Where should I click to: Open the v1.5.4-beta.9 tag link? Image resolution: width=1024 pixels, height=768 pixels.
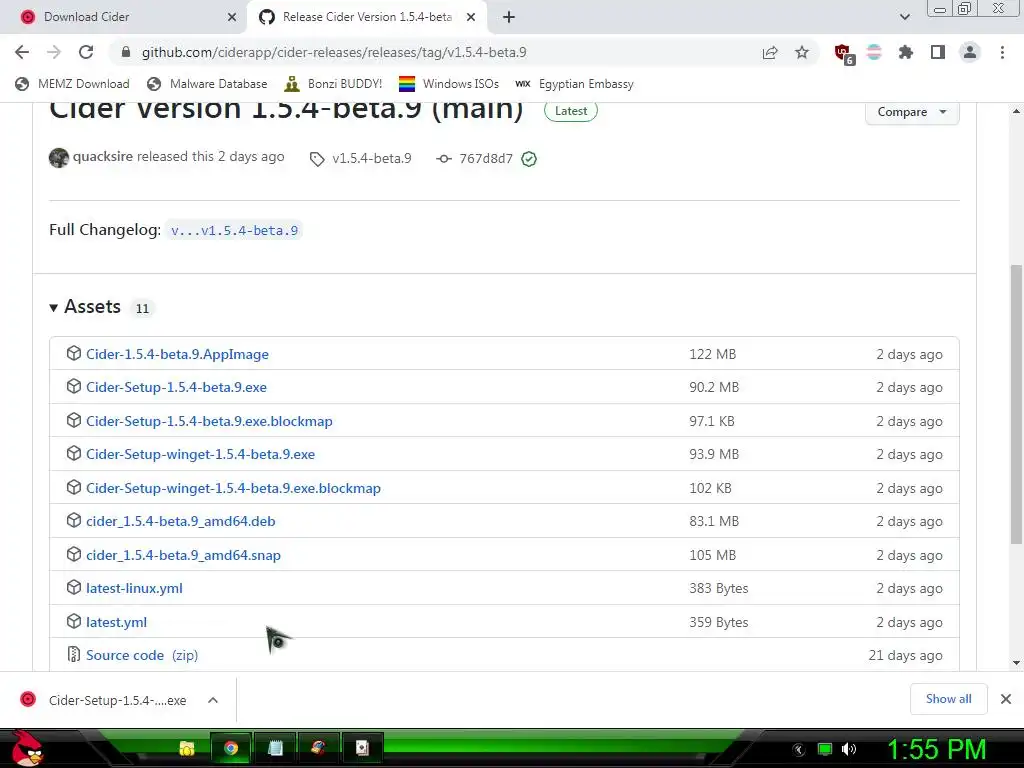[372, 159]
